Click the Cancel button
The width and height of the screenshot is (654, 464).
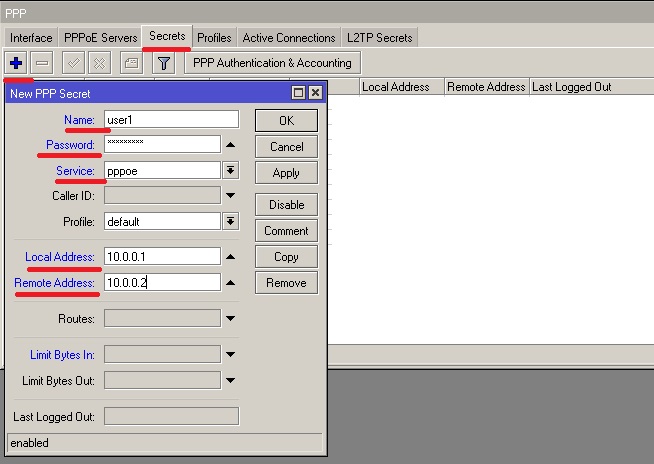pyautogui.click(x=287, y=147)
